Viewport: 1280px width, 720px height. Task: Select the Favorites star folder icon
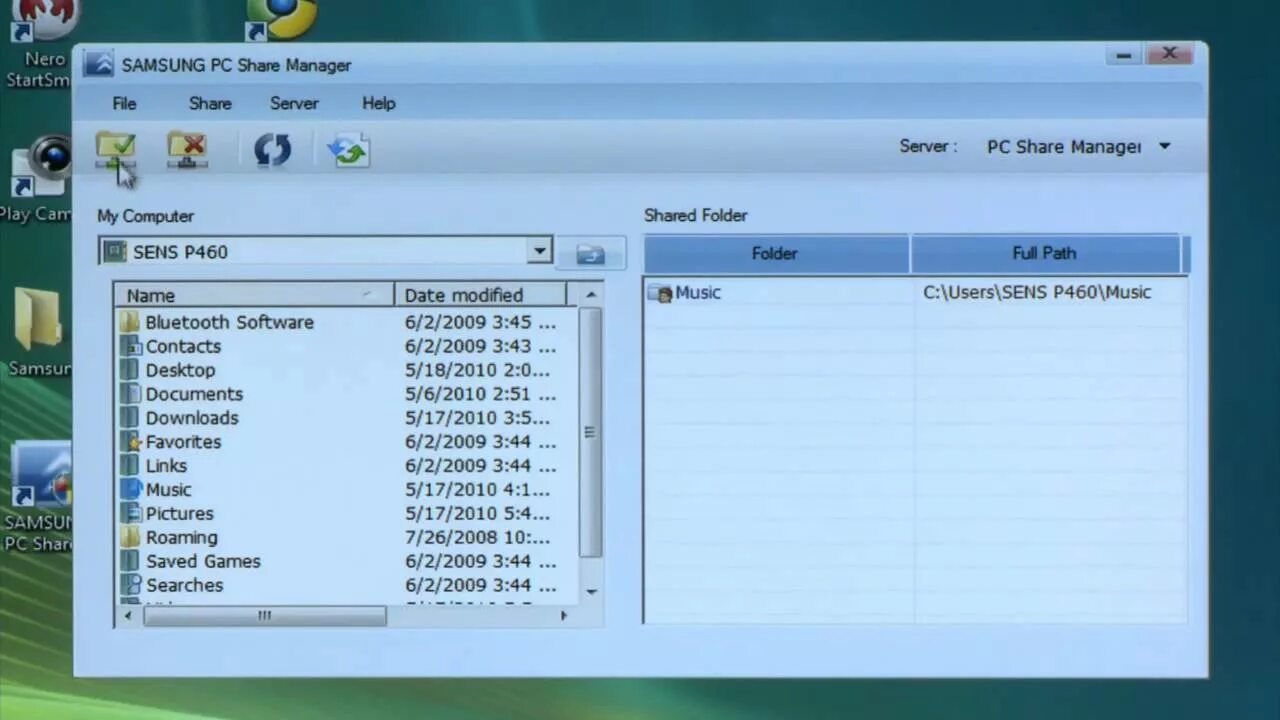pos(130,442)
